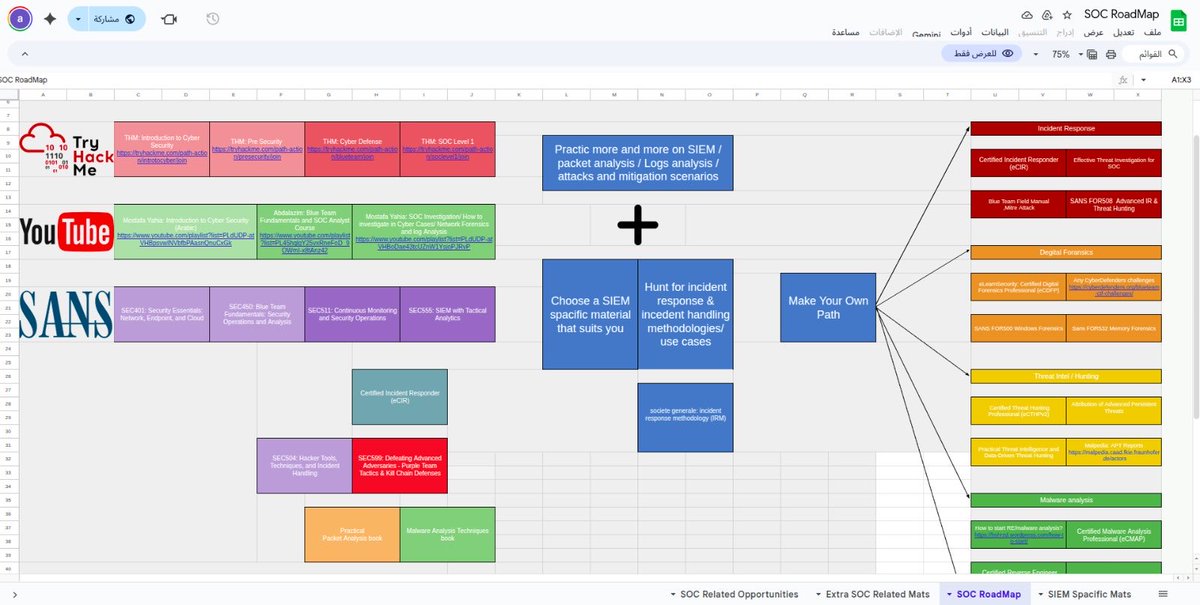Select 'Malware Analysis Techniques book' cell
Image resolution: width=1200 pixels, height=605 pixels.
(x=447, y=534)
